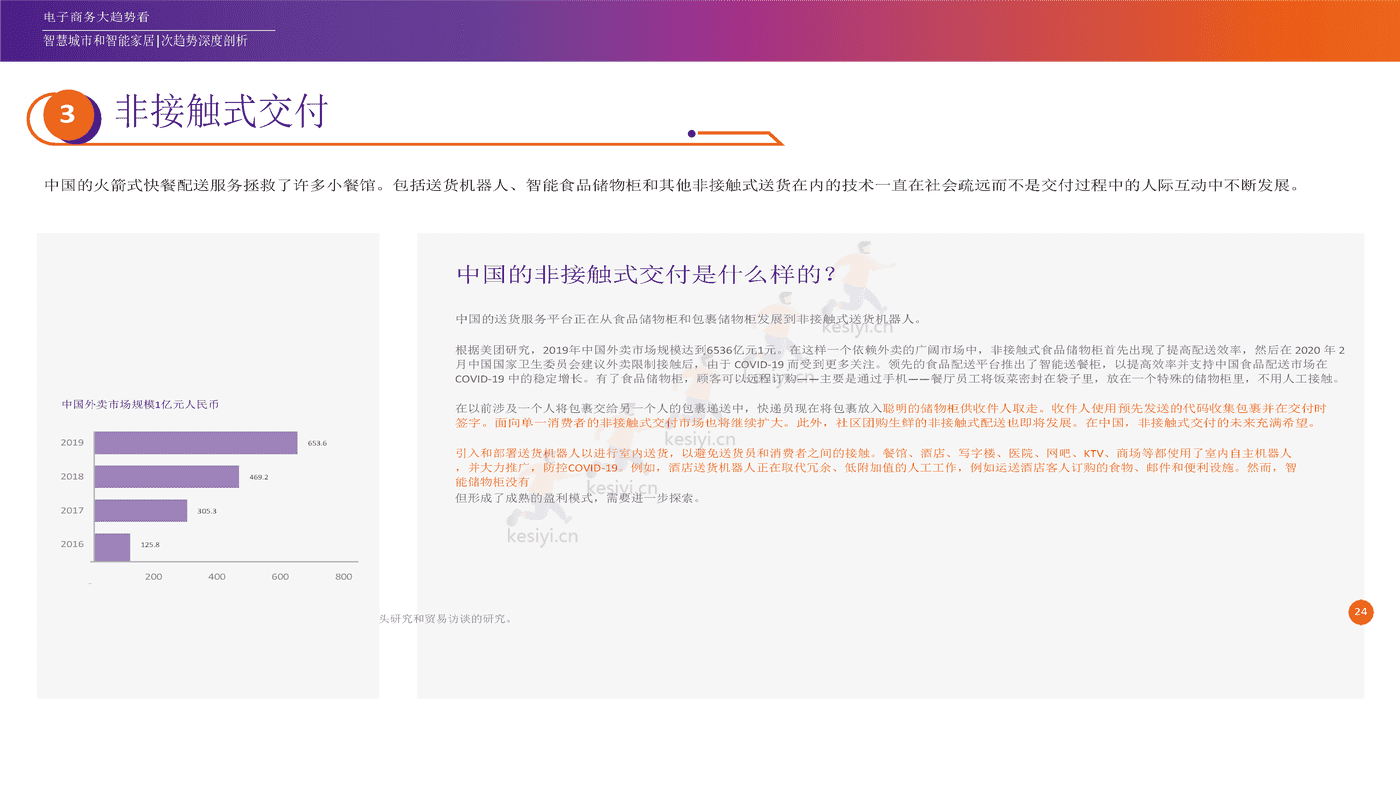Click the axis tick label 600

click(x=280, y=577)
